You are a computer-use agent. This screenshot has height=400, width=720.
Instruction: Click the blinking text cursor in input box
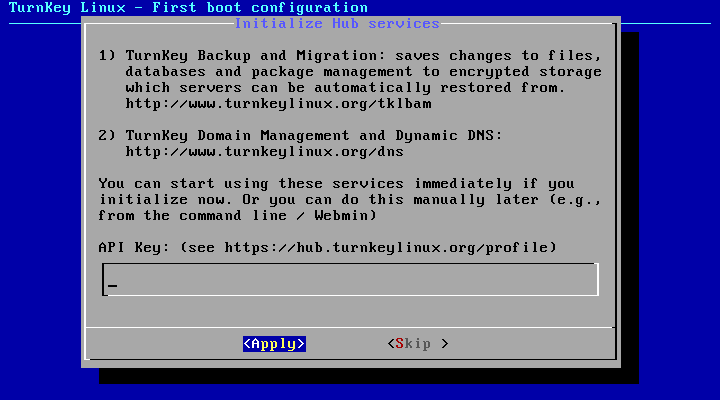click(x=112, y=285)
